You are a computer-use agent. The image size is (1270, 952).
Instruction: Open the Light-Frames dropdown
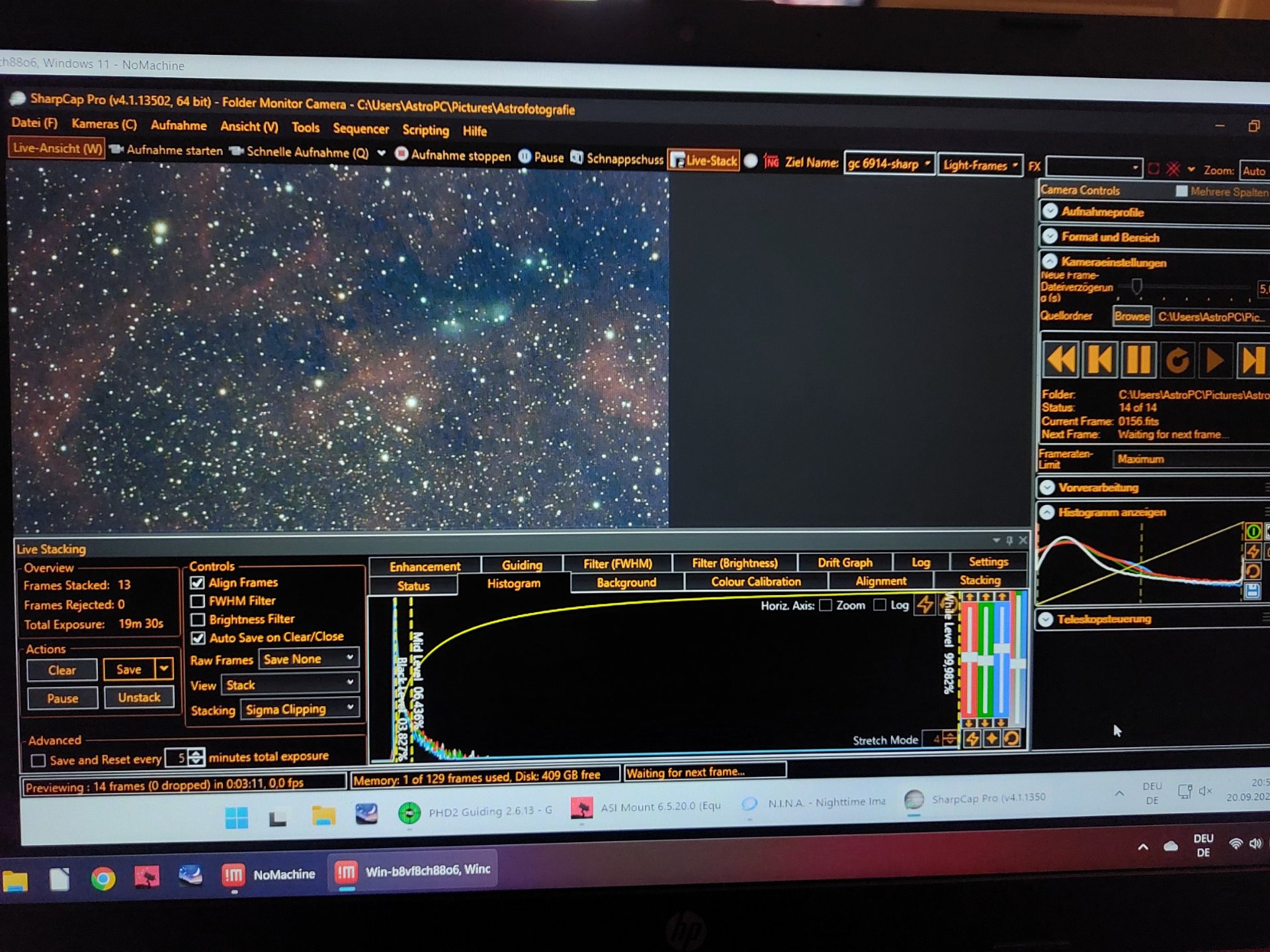point(980,165)
